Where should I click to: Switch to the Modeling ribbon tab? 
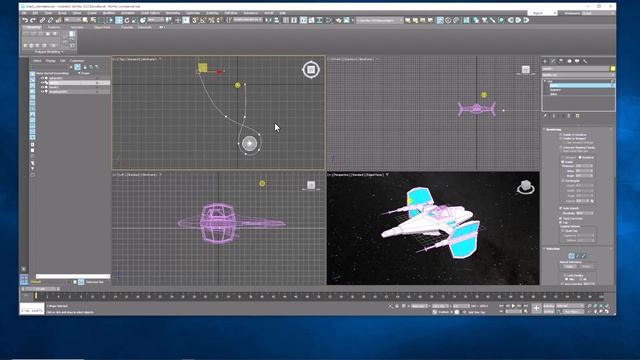click(33, 27)
